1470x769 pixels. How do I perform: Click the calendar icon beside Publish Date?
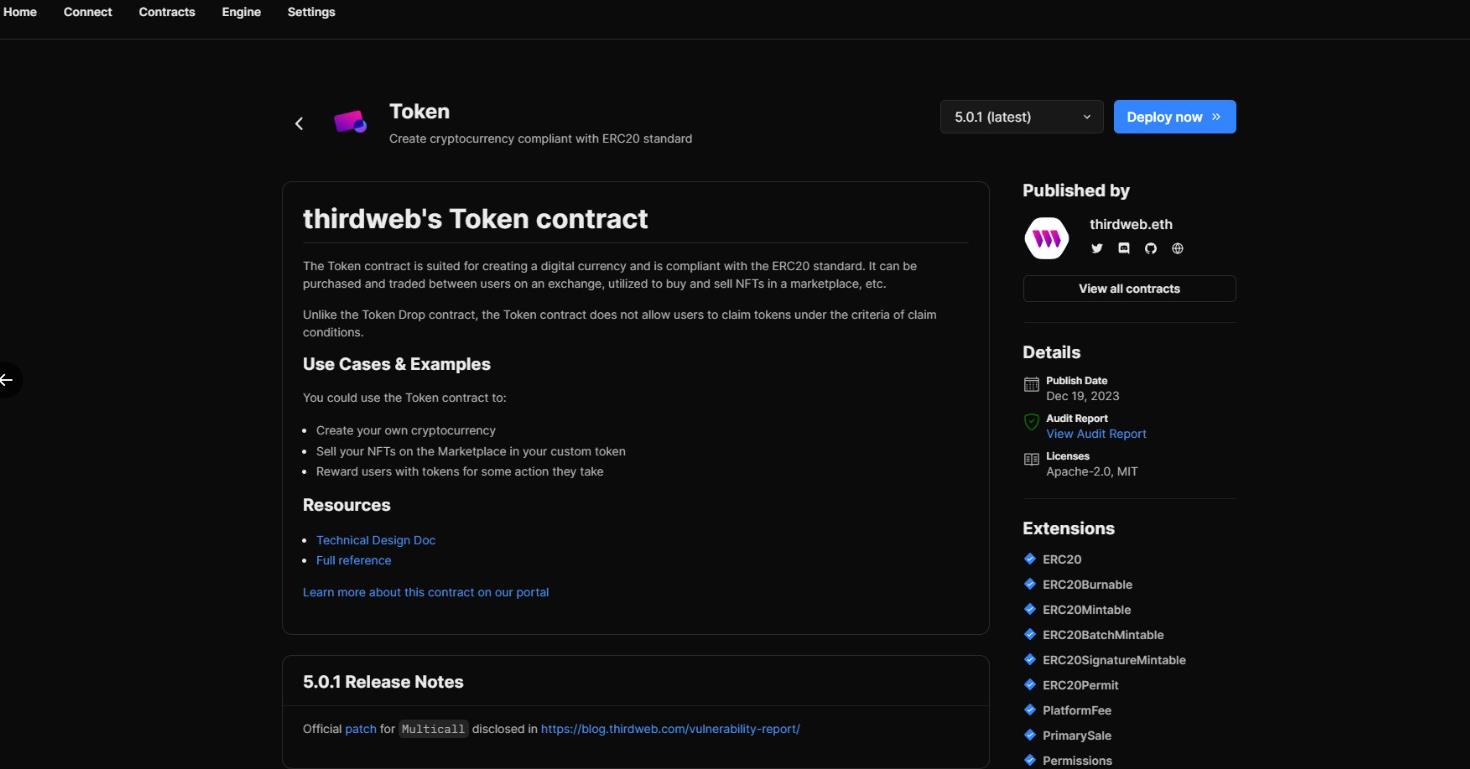[1031, 385]
